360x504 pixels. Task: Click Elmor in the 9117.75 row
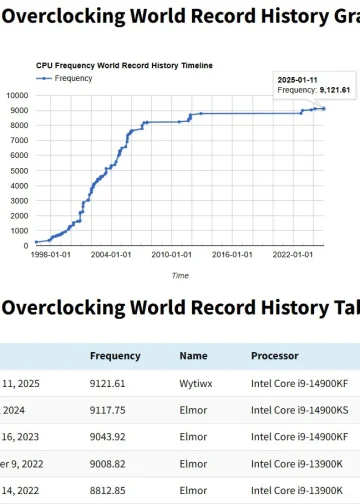point(193,410)
